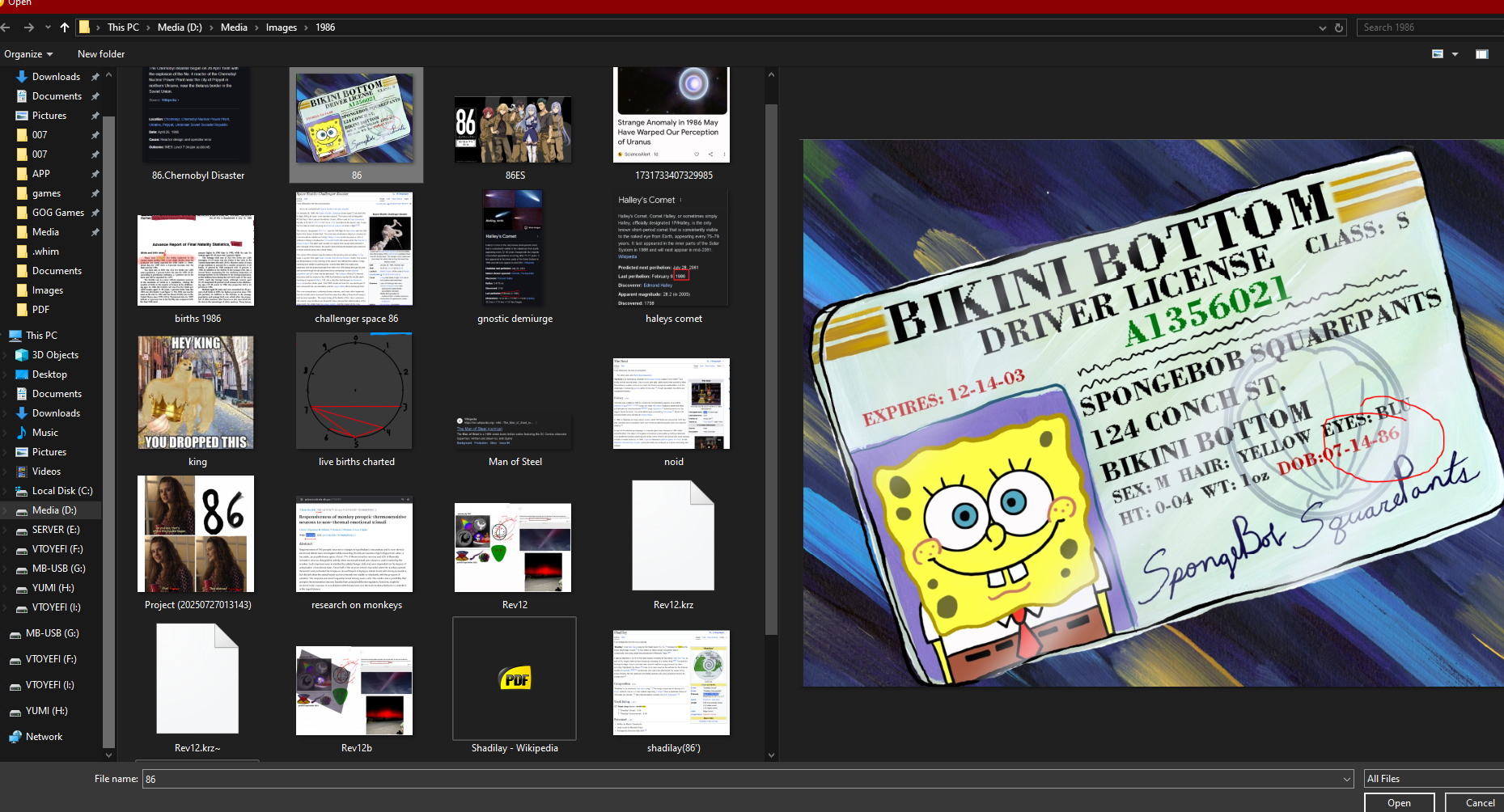
Task: Select Desktop in the navigation pane
Action: click(x=49, y=374)
